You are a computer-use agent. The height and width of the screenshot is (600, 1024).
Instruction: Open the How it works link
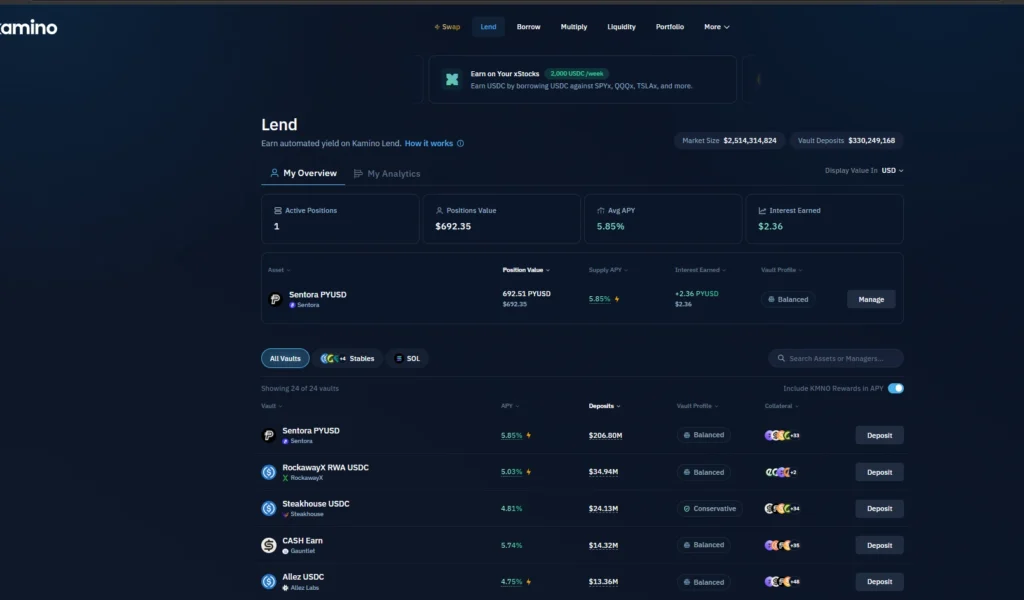click(428, 144)
